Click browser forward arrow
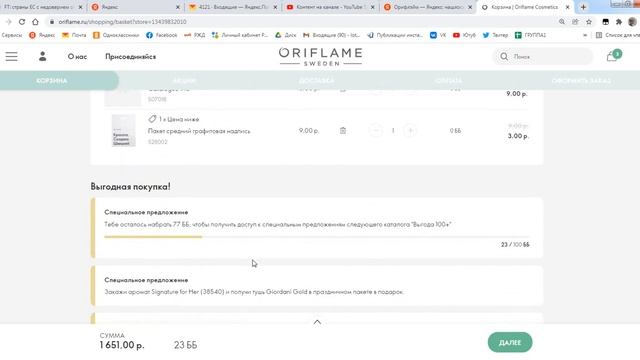Screen dimensions: 640x360 click(x=9, y=22)
